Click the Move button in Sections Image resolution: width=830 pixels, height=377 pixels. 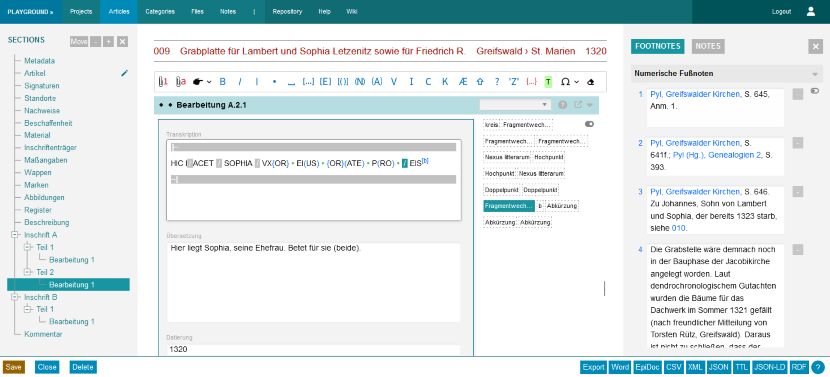point(79,42)
